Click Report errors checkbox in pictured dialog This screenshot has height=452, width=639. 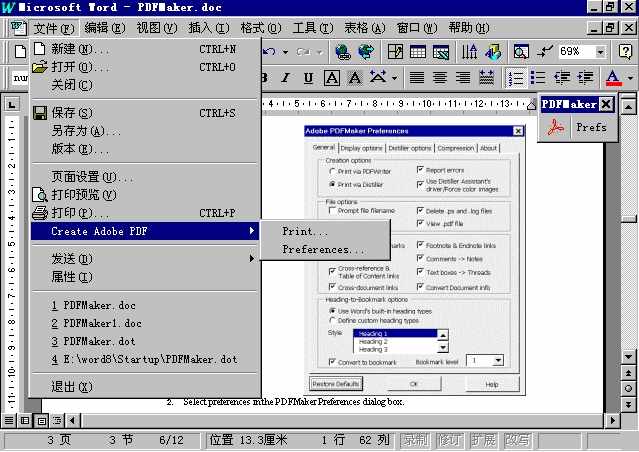[420, 170]
